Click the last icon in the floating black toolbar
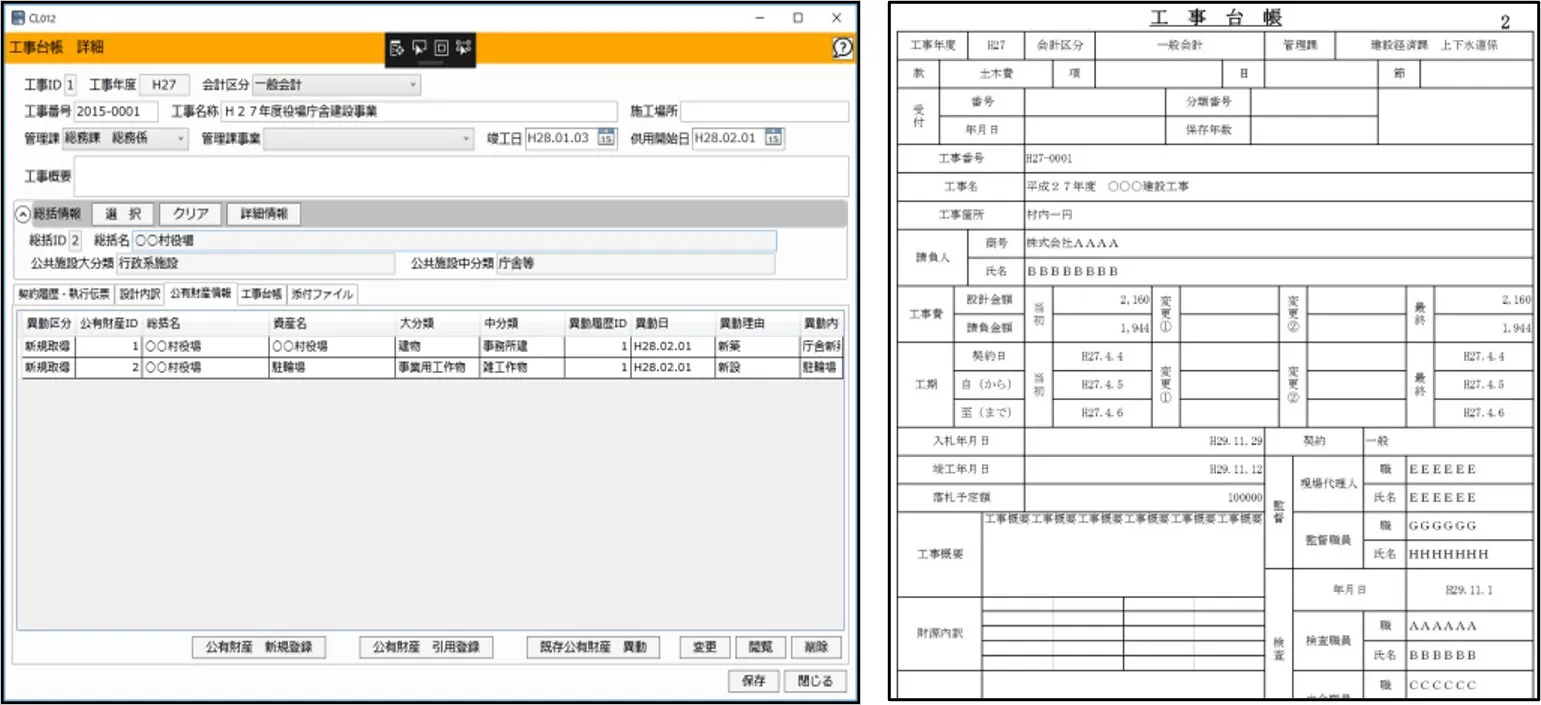Image resolution: width=1541 pixels, height=705 pixels. 463,47
